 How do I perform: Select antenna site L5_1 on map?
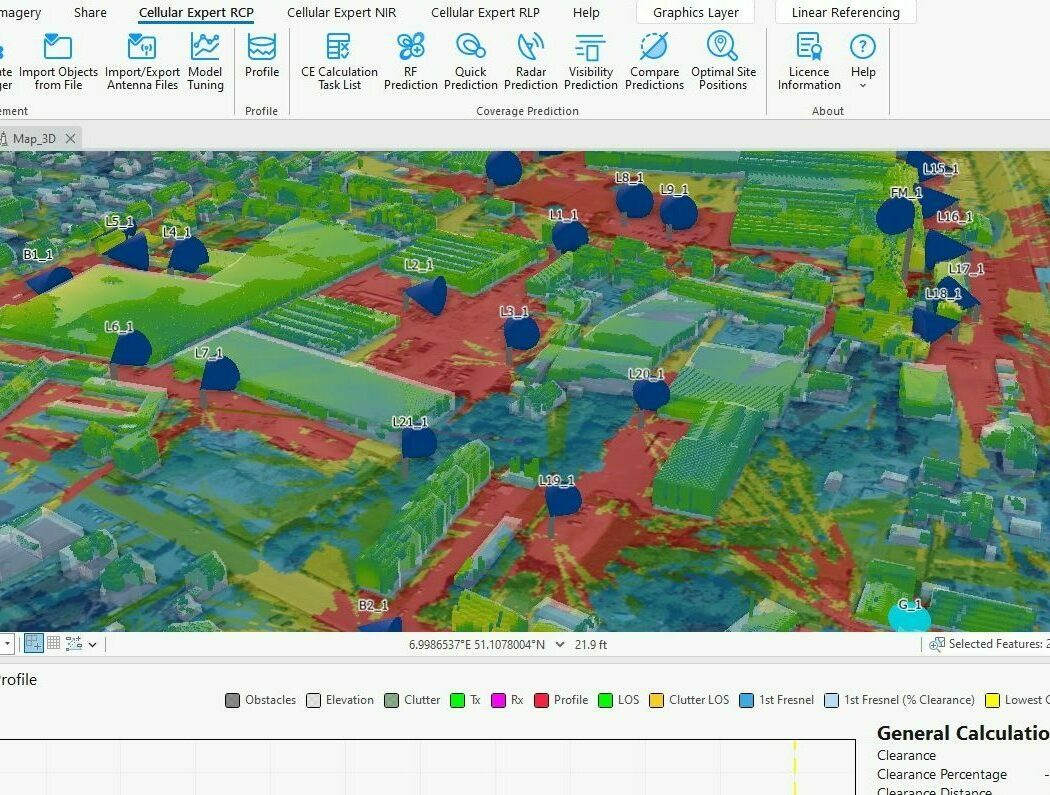pyautogui.click(x=129, y=251)
